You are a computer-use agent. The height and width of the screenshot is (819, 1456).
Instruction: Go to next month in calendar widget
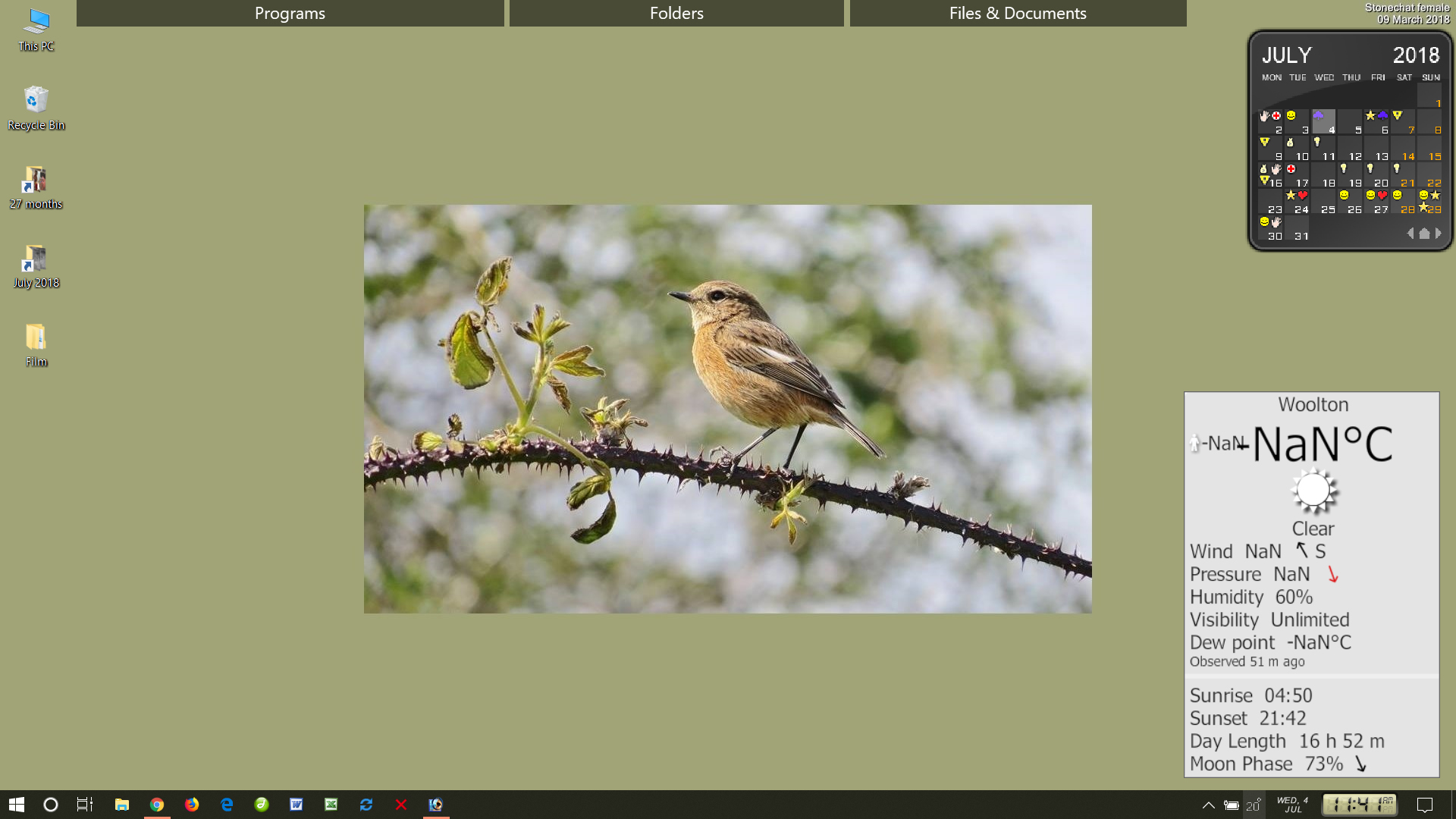1438,234
